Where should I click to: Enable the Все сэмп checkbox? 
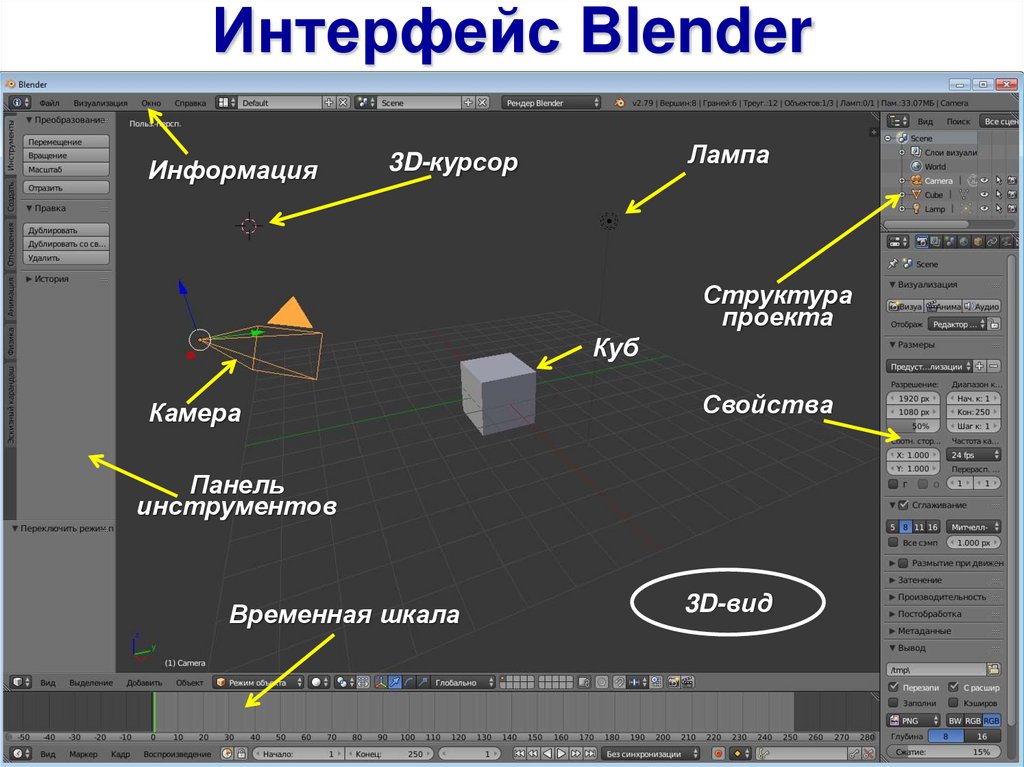tap(893, 542)
